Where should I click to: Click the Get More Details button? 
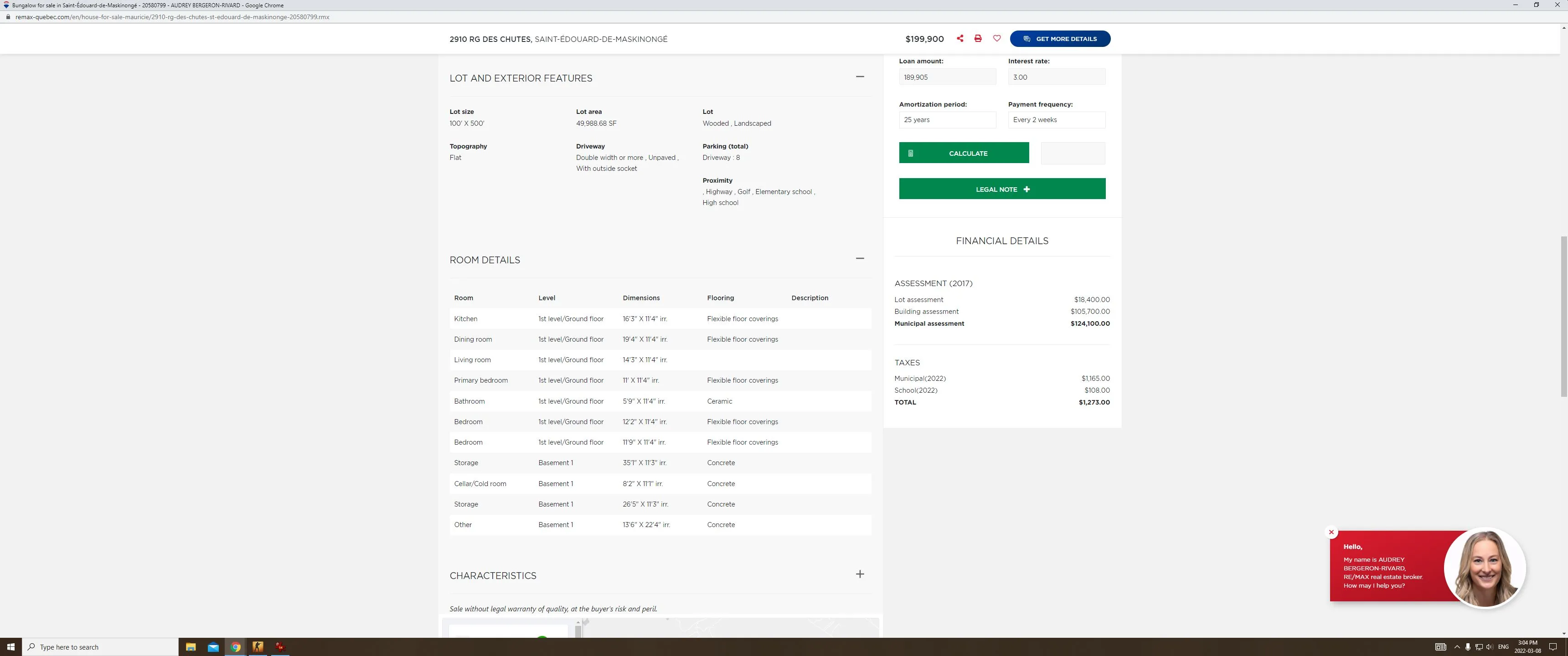(x=1060, y=39)
